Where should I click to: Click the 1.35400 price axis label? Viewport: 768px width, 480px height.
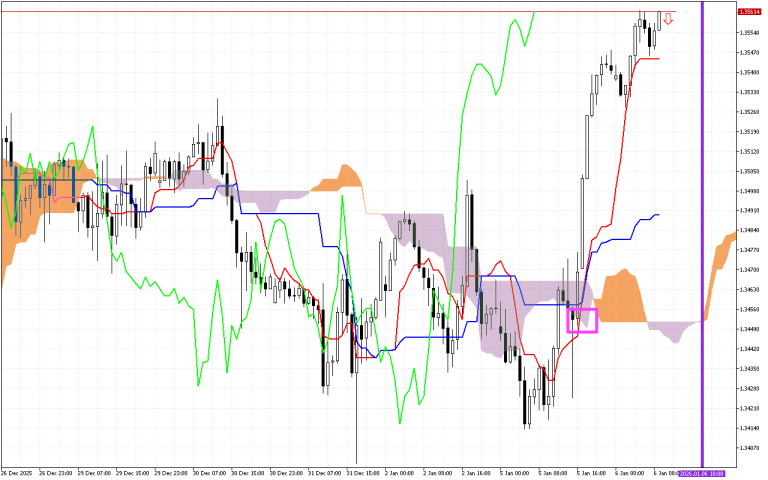click(749, 72)
